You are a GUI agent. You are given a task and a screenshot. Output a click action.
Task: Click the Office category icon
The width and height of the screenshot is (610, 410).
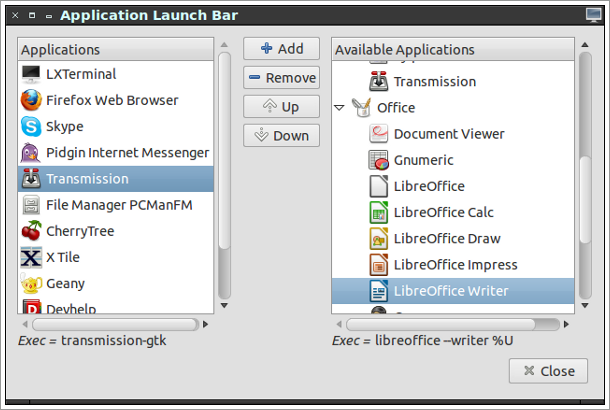coord(361,107)
